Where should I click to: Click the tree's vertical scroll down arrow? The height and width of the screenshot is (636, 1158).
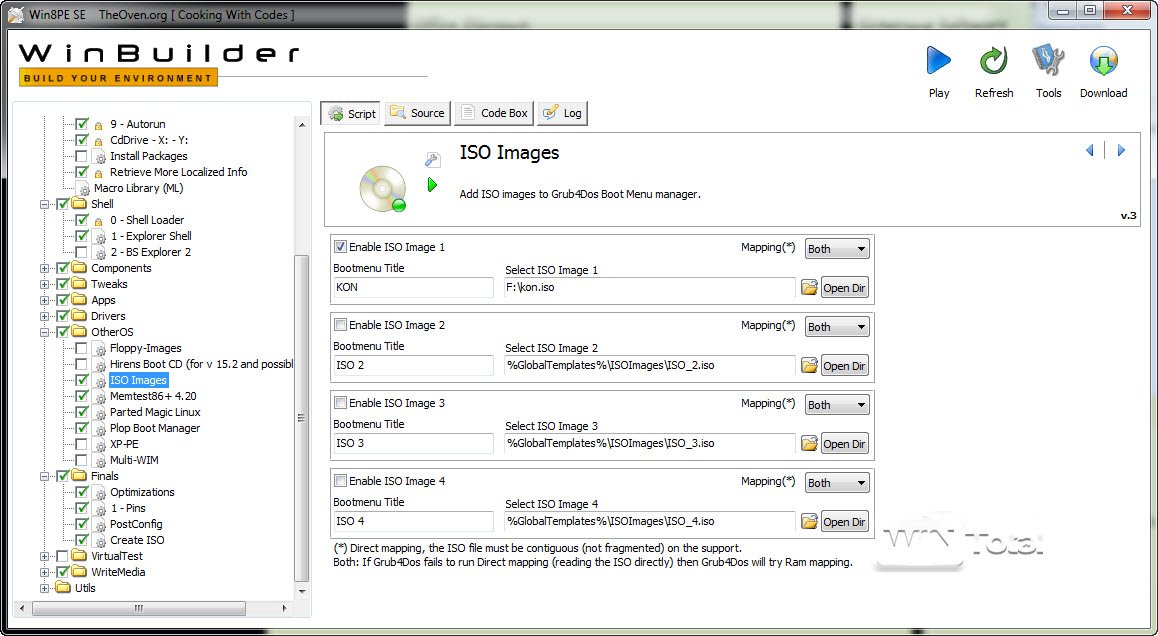tap(301, 591)
